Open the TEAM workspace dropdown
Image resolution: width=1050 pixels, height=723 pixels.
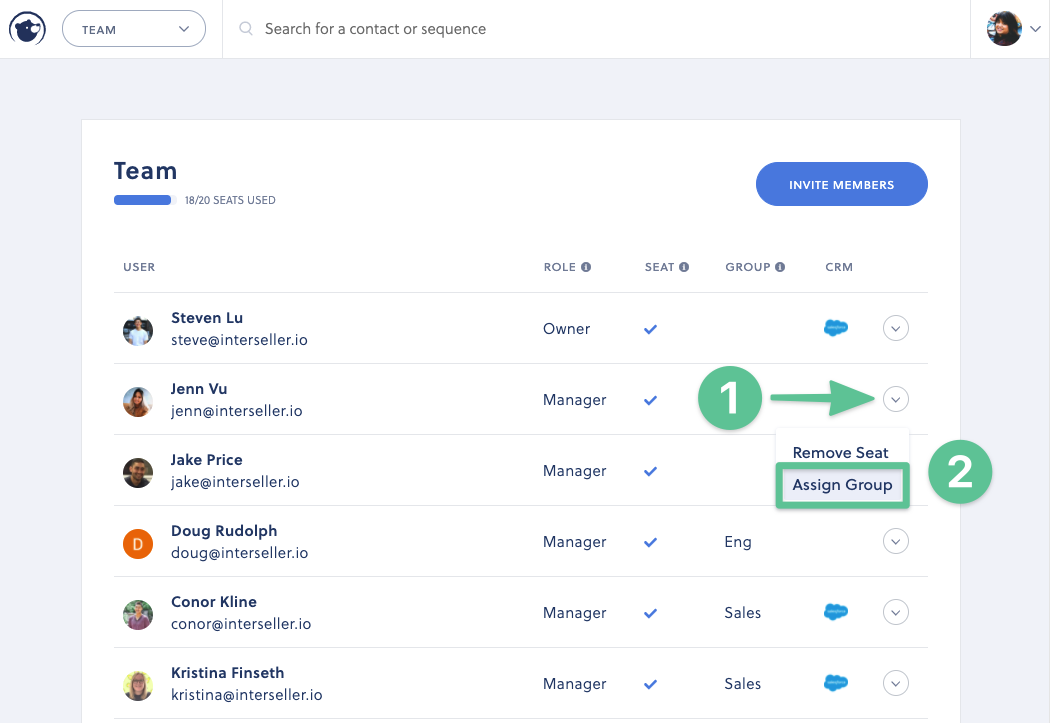coord(133,28)
